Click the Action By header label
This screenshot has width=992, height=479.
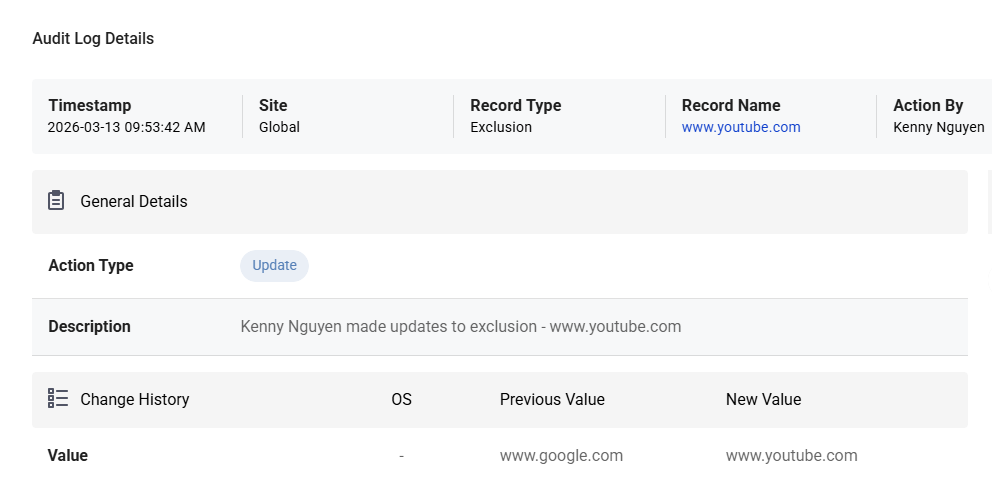click(x=927, y=105)
